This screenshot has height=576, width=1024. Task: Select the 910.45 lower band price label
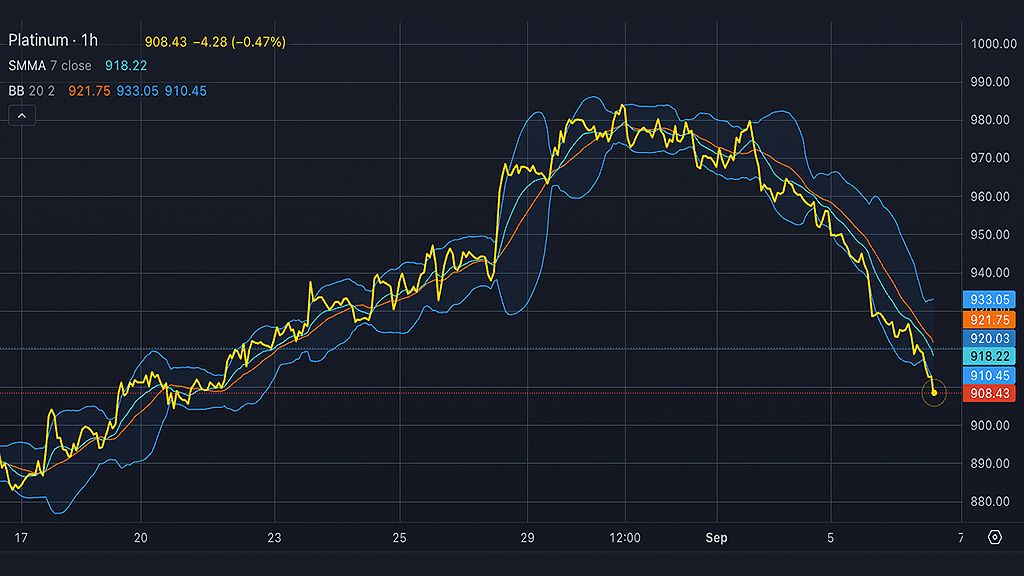[989, 376]
